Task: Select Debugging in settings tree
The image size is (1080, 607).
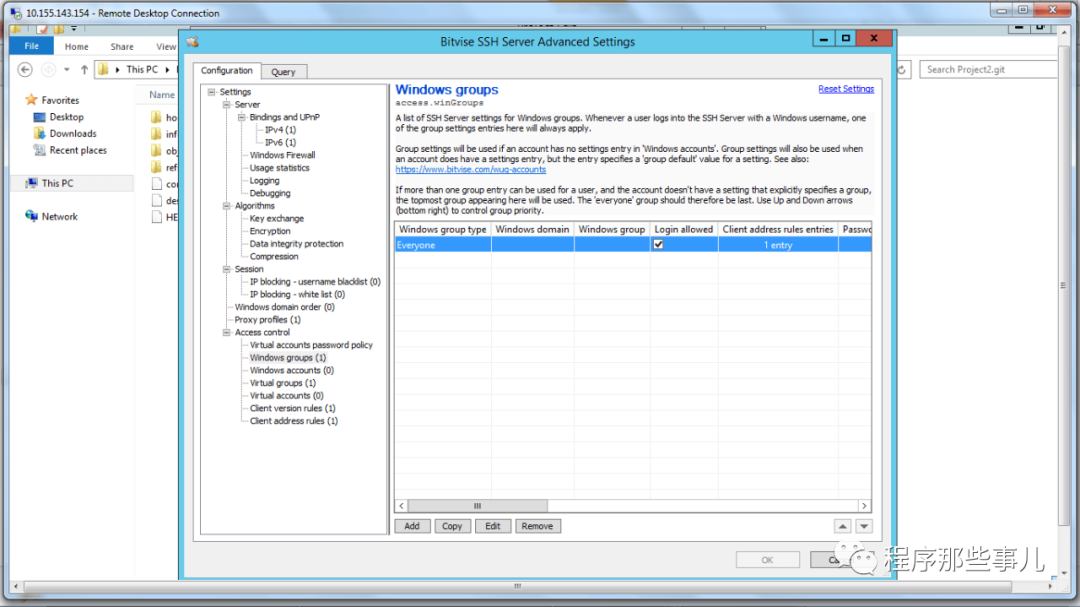Action: 270,194
